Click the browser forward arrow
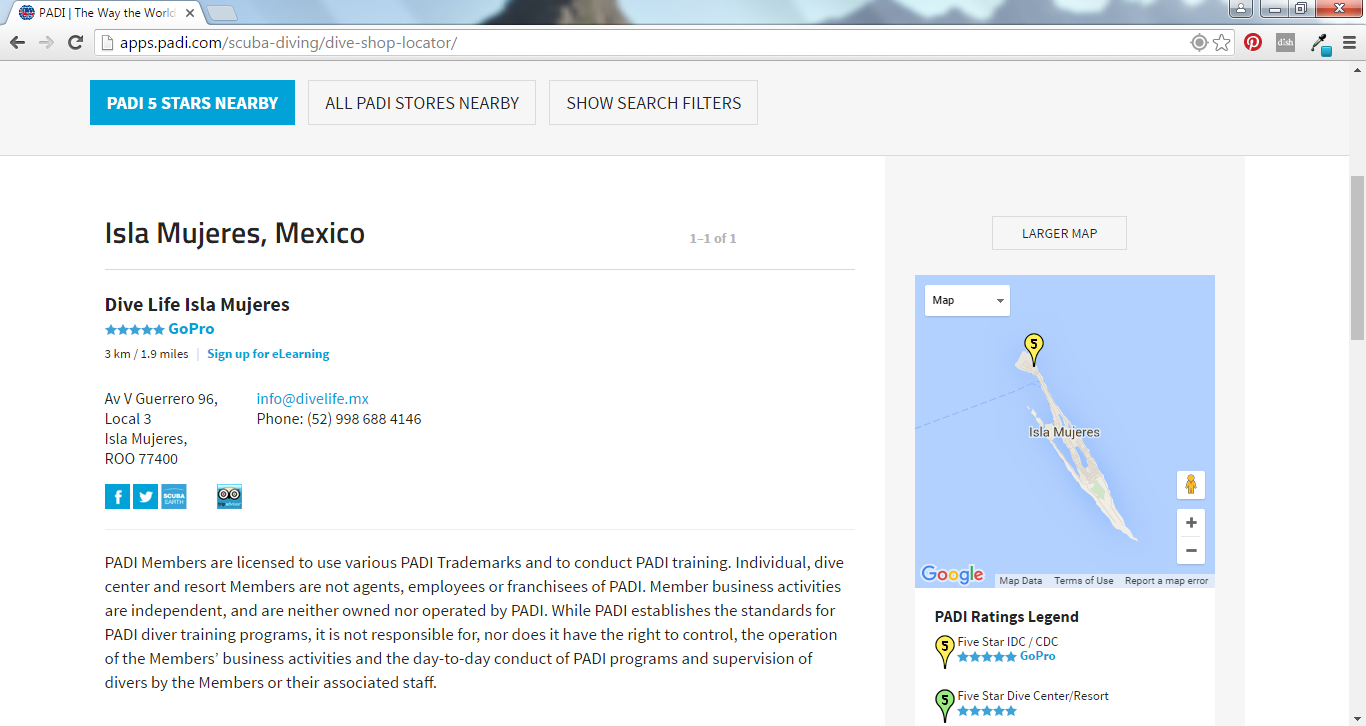The width and height of the screenshot is (1366, 726). (x=46, y=43)
